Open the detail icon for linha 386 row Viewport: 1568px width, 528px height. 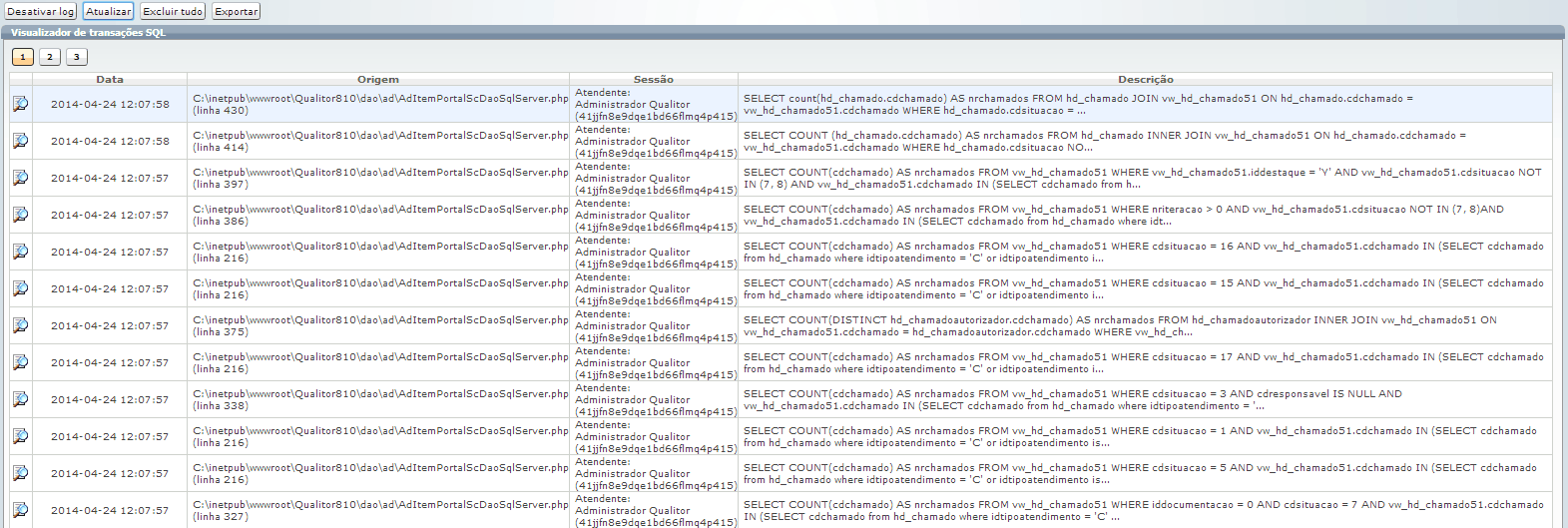(20, 215)
